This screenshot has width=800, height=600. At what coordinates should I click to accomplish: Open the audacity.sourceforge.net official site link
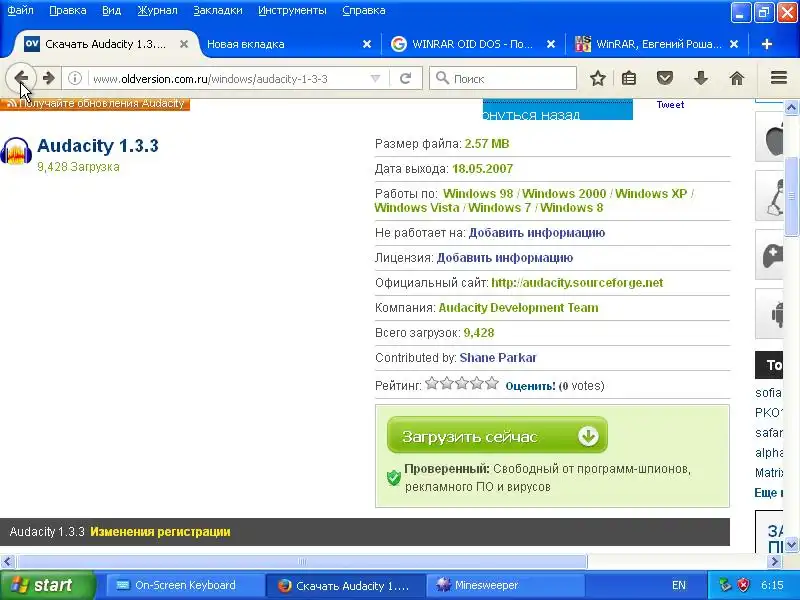point(577,283)
